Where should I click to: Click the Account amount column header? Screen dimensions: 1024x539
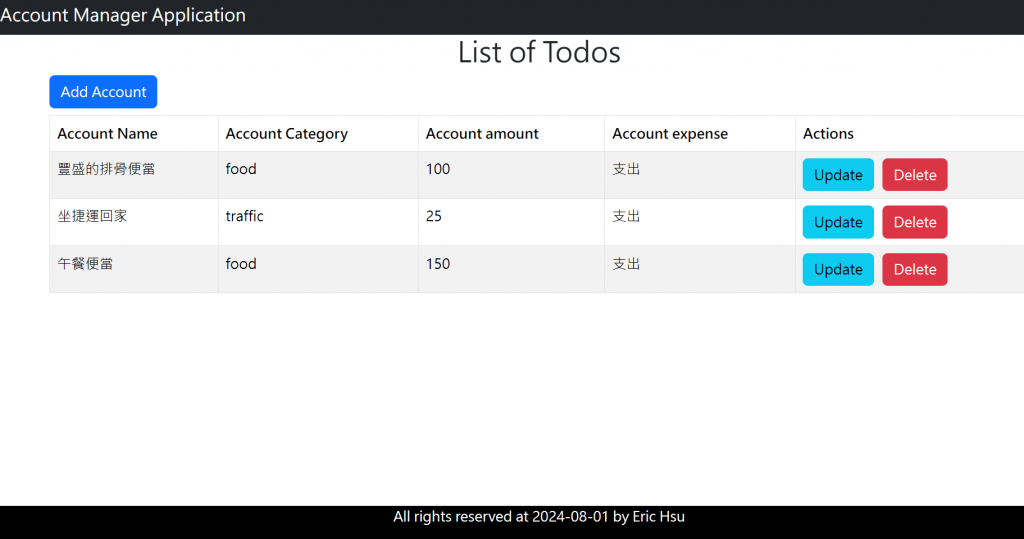tap(482, 134)
